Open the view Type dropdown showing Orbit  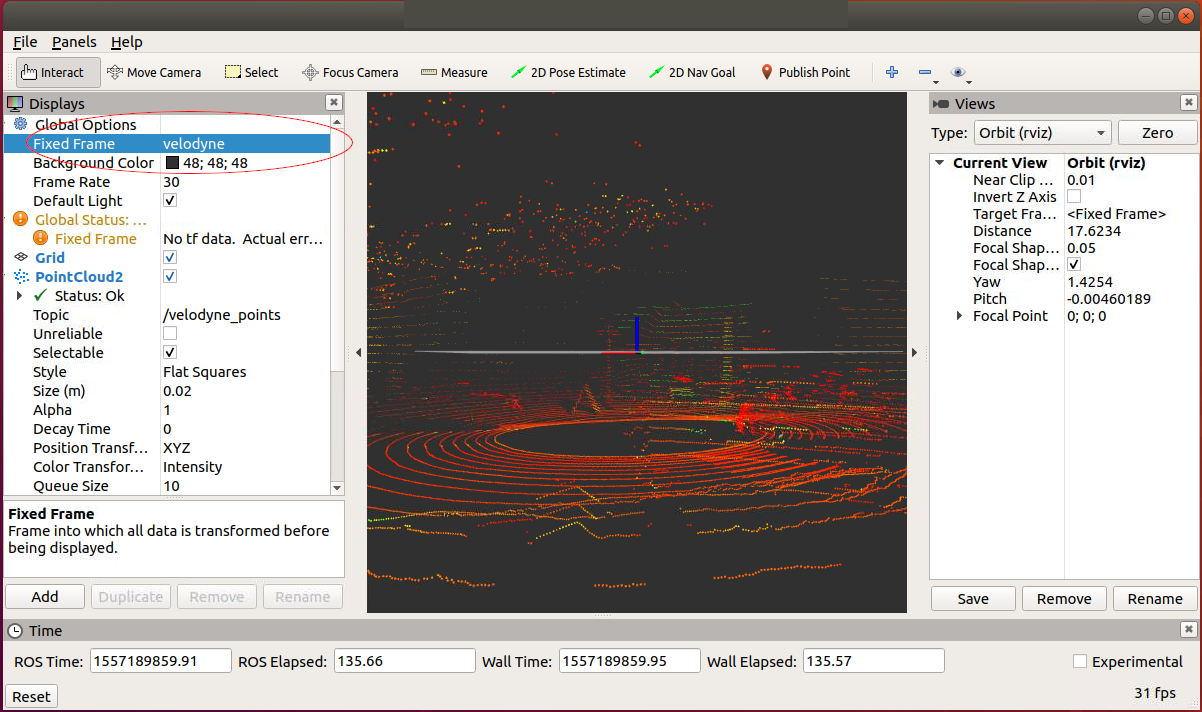(x=1042, y=132)
